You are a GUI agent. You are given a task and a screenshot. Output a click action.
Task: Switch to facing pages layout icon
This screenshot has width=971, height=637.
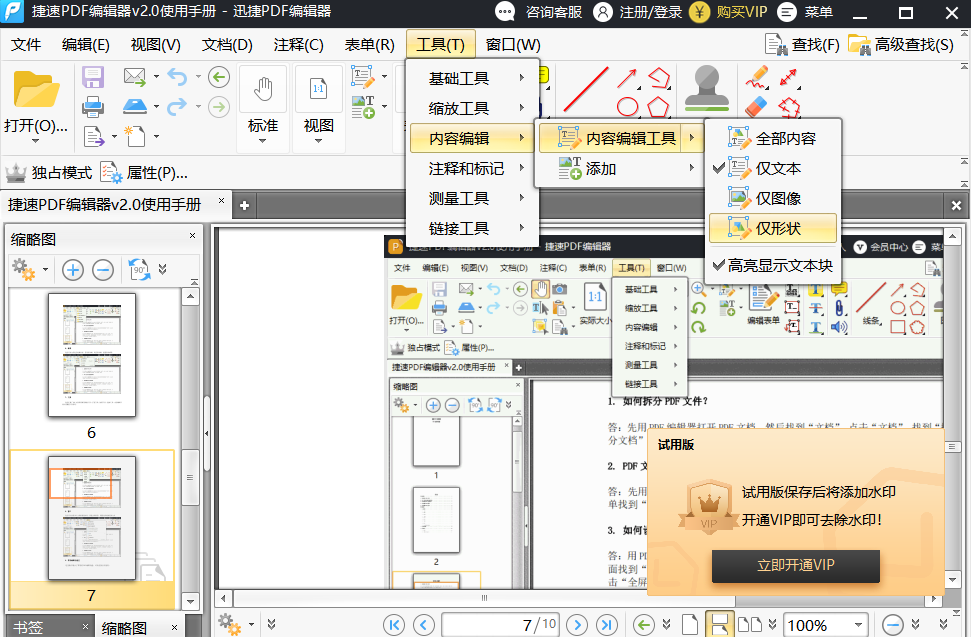click(x=751, y=625)
